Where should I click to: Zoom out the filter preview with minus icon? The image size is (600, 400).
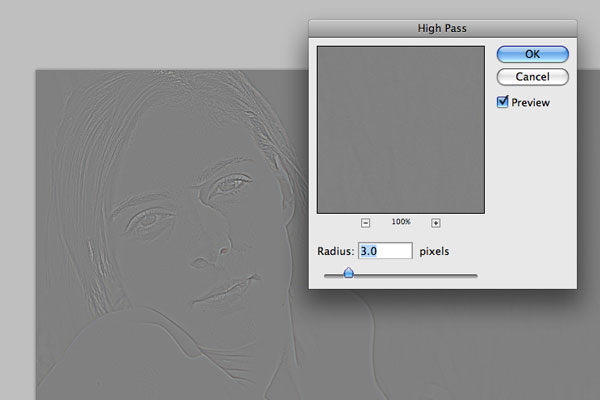[x=365, y=222]
